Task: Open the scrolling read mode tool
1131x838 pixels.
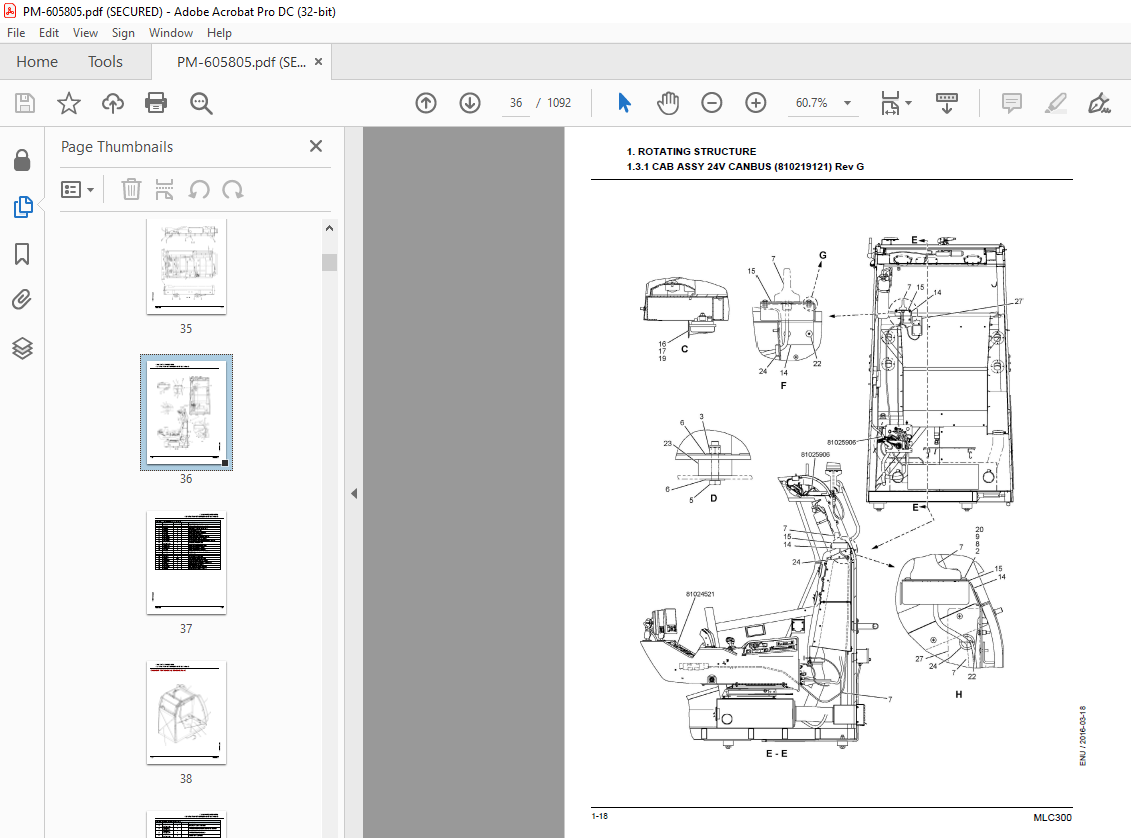Action: click(x=947, y=103)
